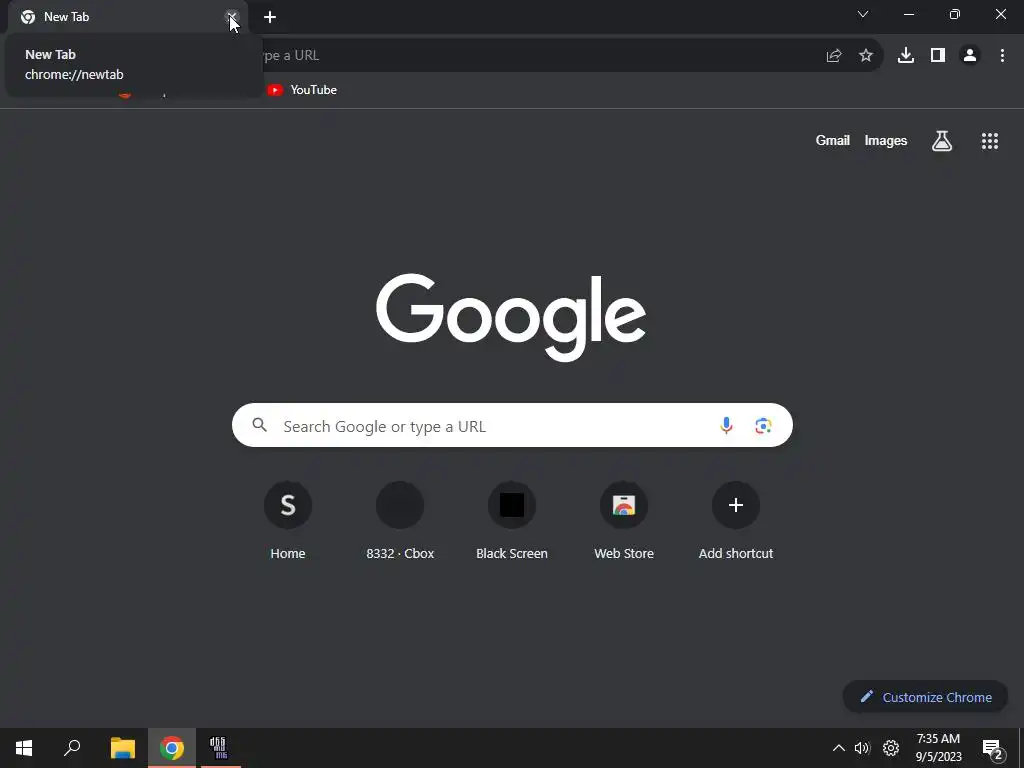Open taskbar search magnifier
Image resolution: width=1024 pixels, height=768 pixels.
click(x=72, y=748)
